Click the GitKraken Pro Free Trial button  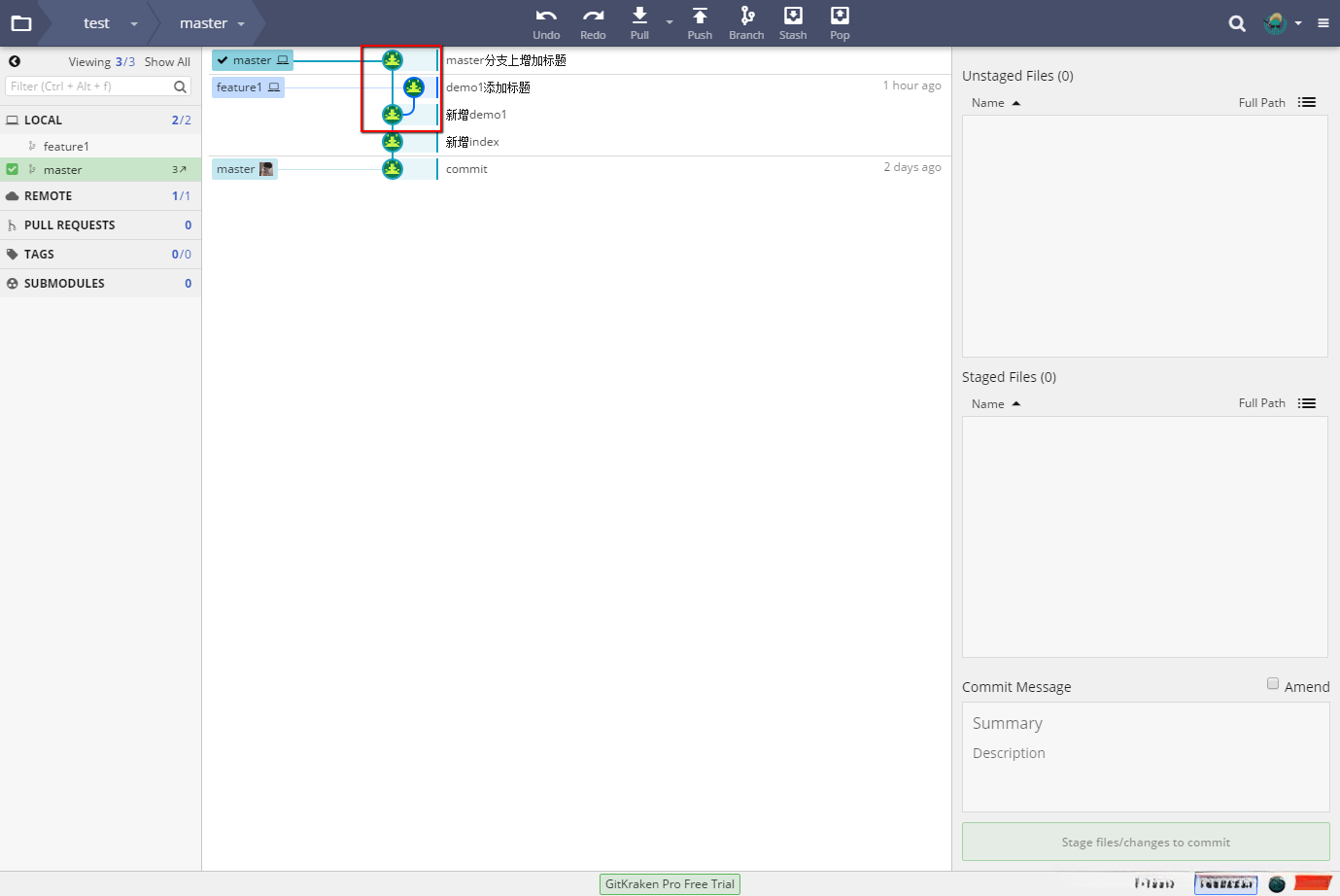tap(670, 884)
